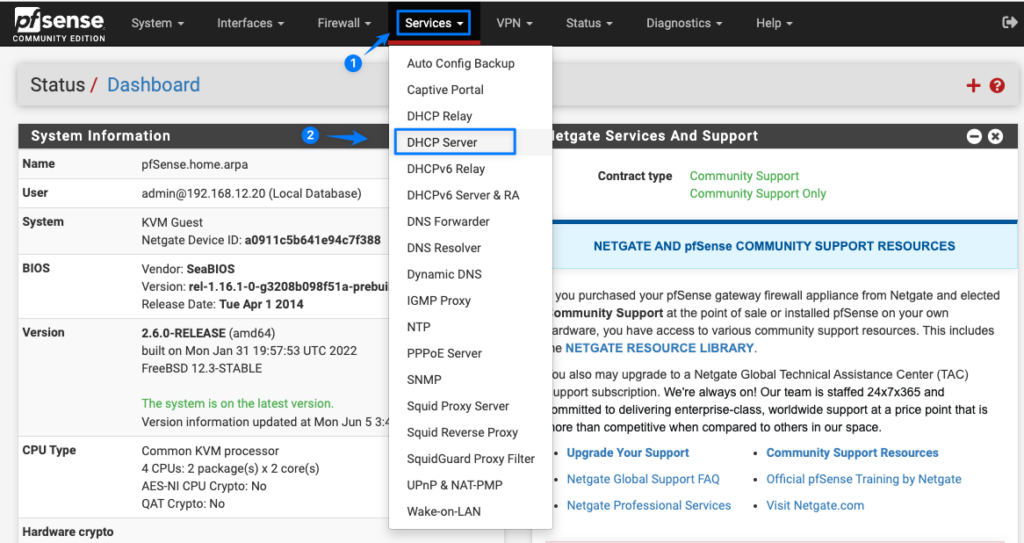Open the NETGATE RESOURCE LIBRARY link
This screenshot has width=1024, height=543.
[659, 348]
